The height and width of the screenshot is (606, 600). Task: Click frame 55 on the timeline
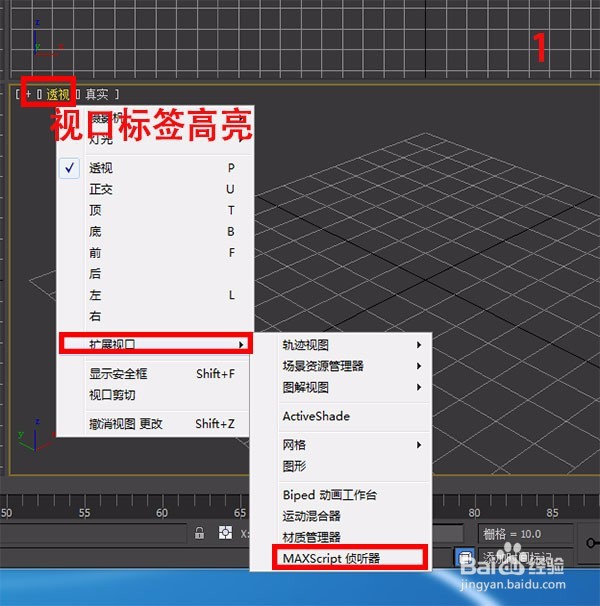(84, 513)
